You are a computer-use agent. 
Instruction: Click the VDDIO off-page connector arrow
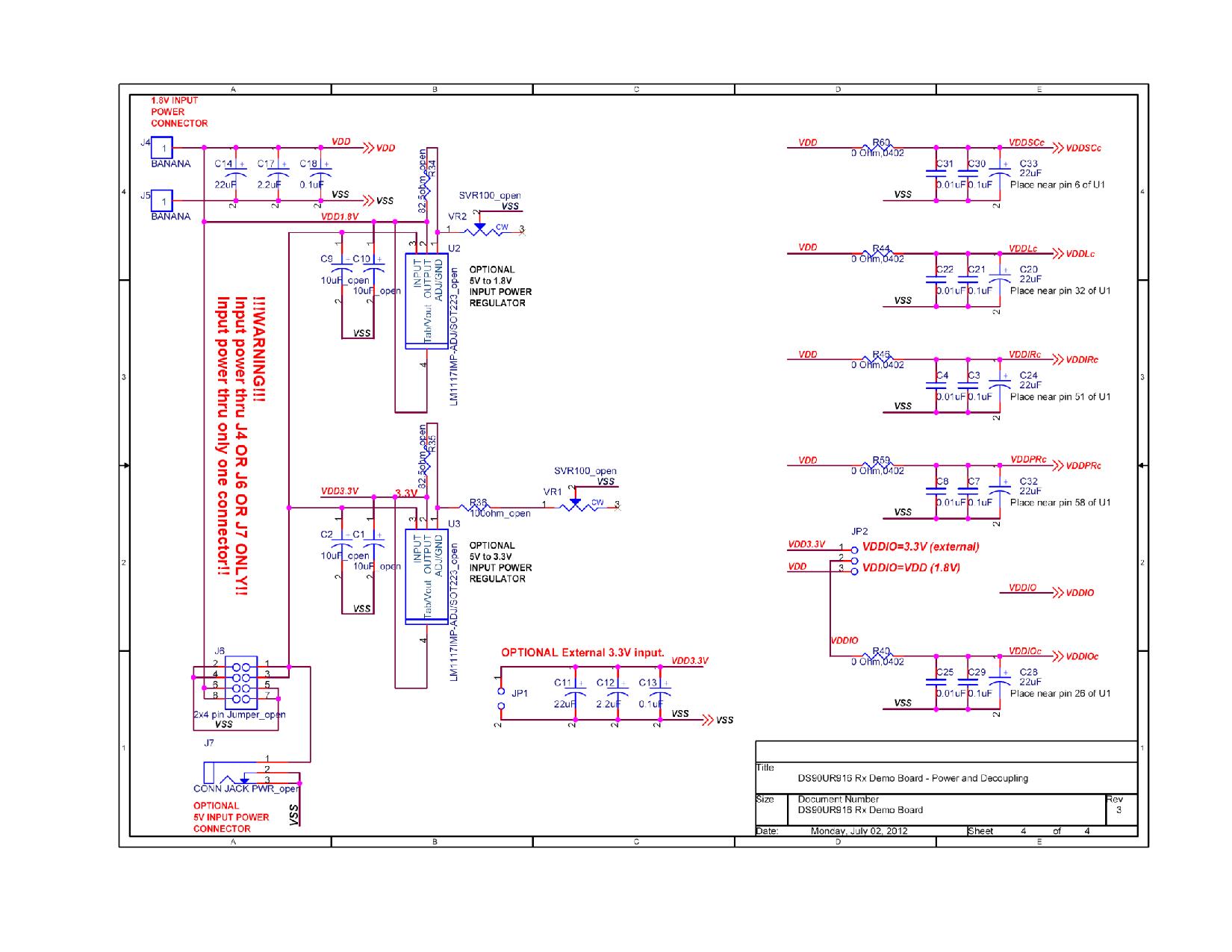point(1057,593)
